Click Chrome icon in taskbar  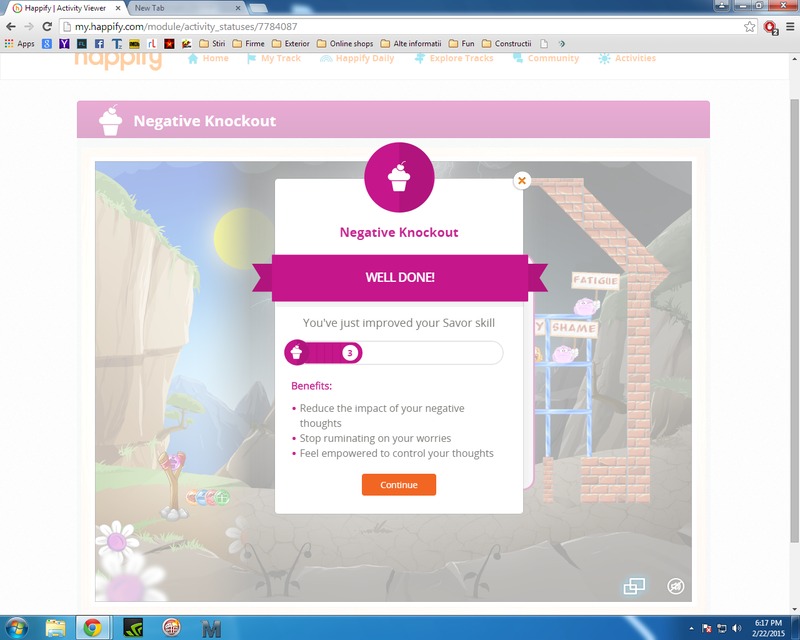point(92,628)
